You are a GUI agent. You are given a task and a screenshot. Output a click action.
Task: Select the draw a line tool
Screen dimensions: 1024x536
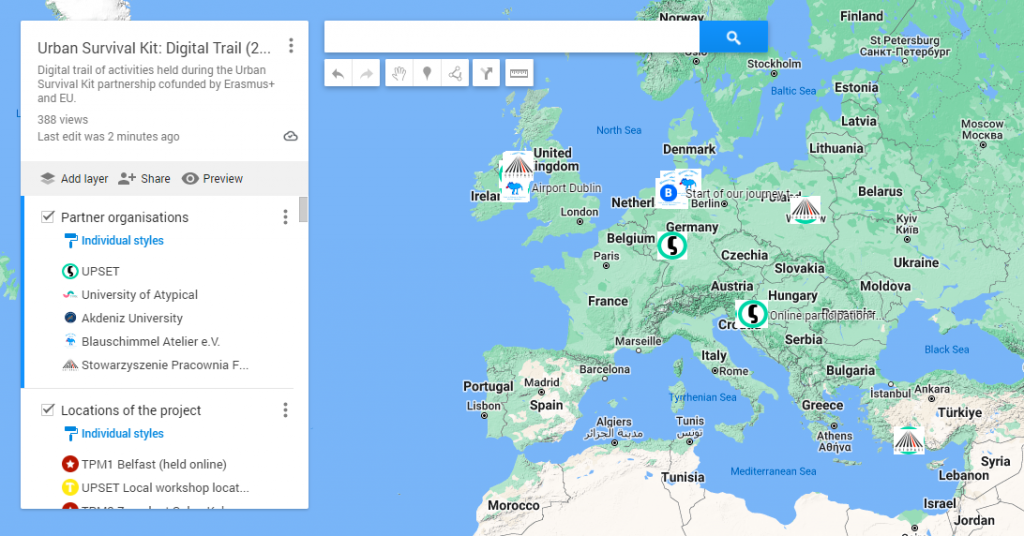455,73
